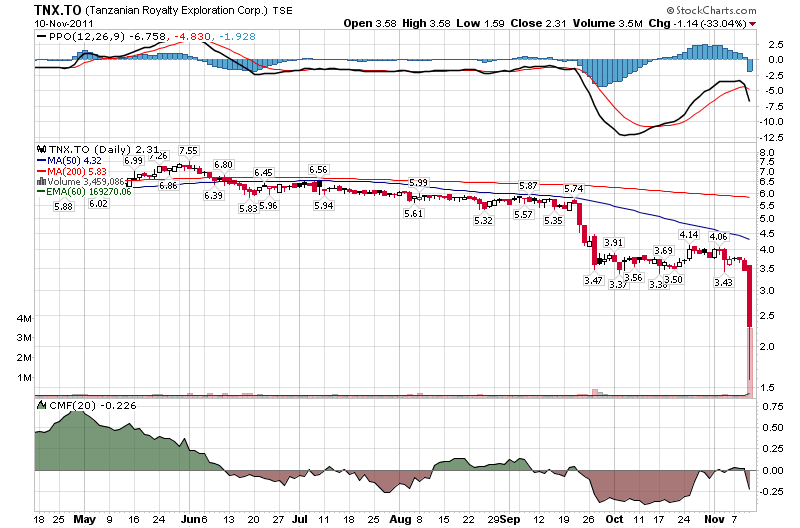Click the tall final volume spike bar
This screenshot has height=528, width=800.
[748, 360]
